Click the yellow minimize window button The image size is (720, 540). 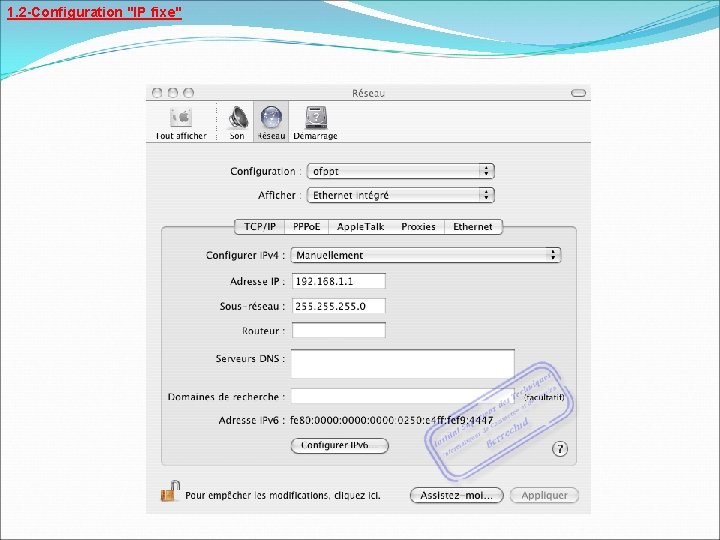(x=173, y=93)
